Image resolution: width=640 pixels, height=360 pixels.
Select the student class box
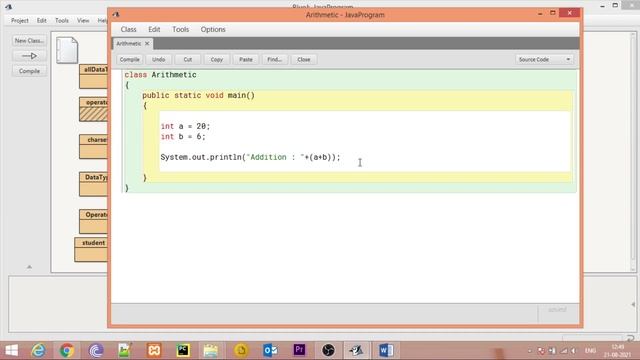[x=91, y=249]
